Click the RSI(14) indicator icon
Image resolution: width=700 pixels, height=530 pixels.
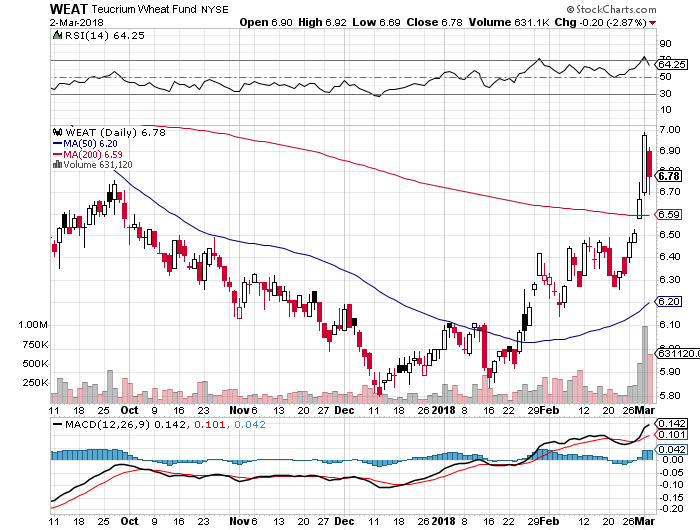pyautogui.click(x=57, y=35)
